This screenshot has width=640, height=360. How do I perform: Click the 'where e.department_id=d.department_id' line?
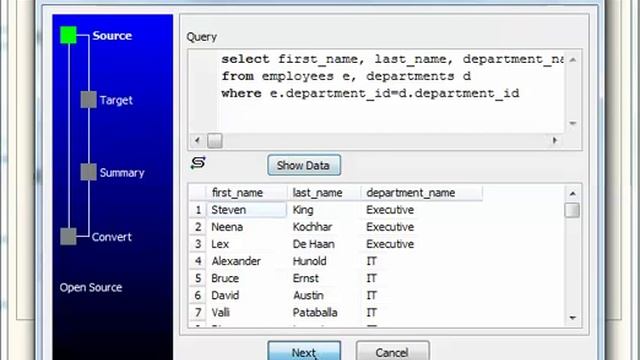(370, 93)
